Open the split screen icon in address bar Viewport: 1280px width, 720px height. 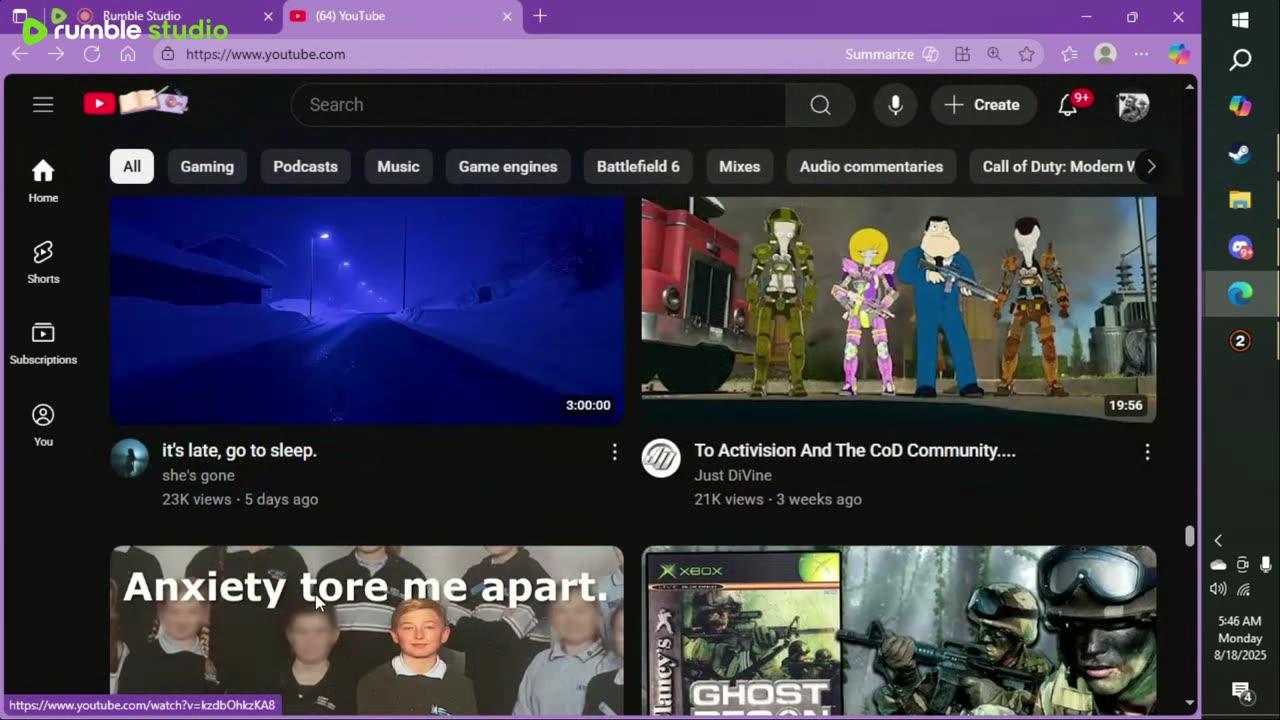point(962,54)
